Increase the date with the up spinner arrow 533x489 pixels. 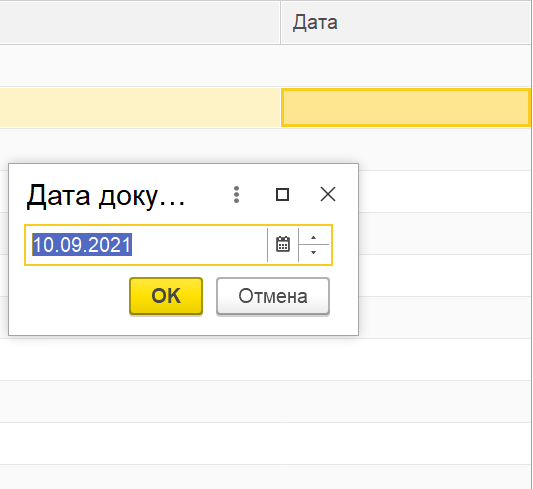313,237
